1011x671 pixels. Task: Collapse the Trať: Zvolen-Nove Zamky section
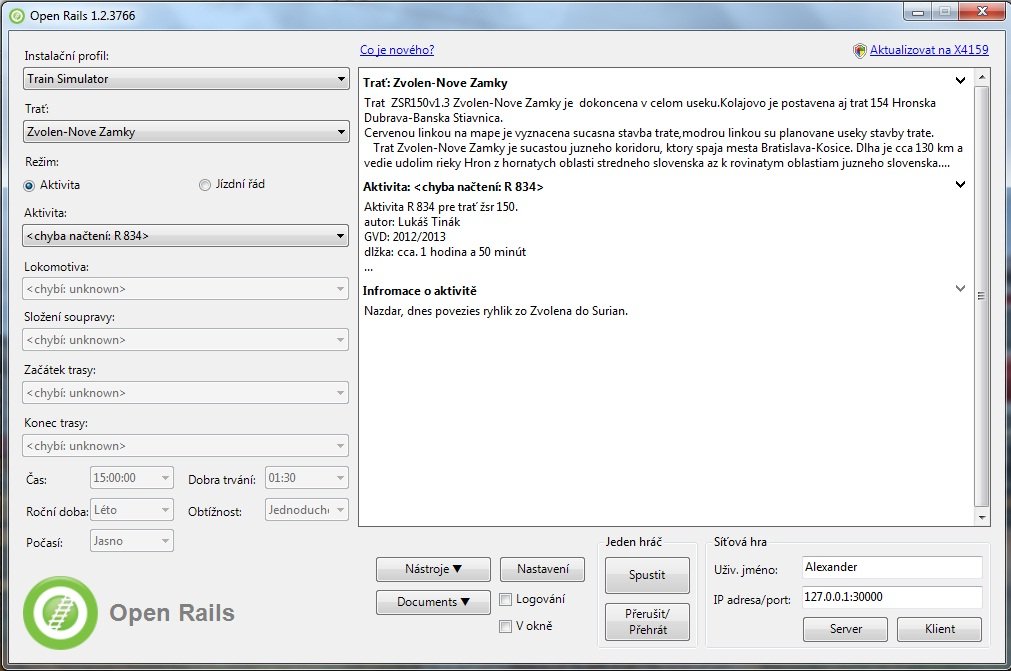tap(960, 81)
